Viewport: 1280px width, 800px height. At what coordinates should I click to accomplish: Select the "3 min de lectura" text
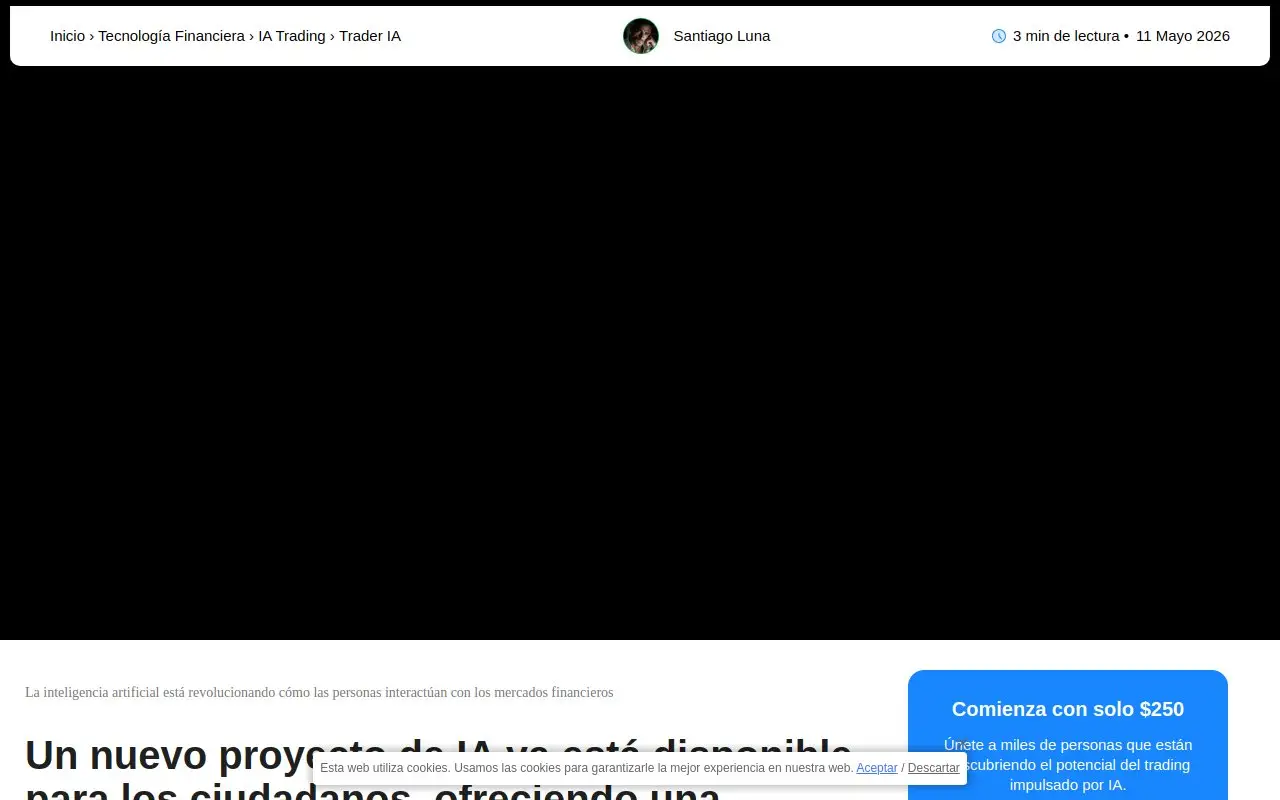(x=1066, y=36)
